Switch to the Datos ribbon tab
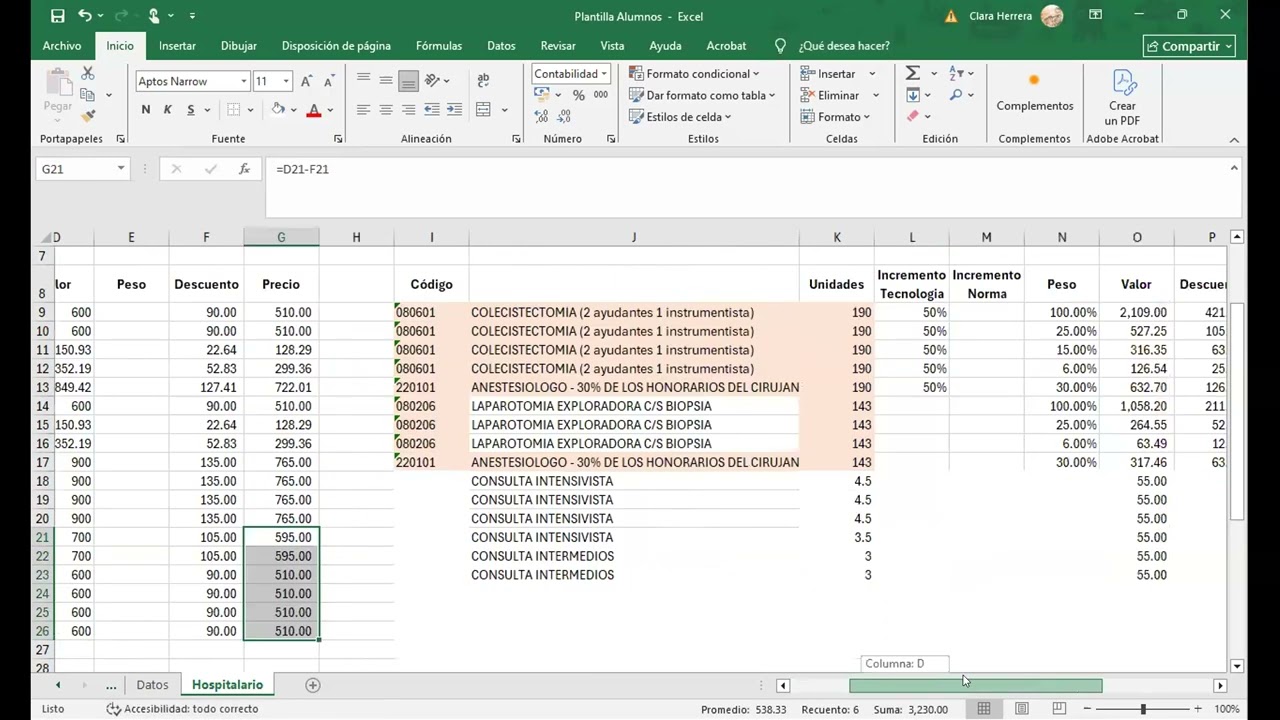 (501, 46)
